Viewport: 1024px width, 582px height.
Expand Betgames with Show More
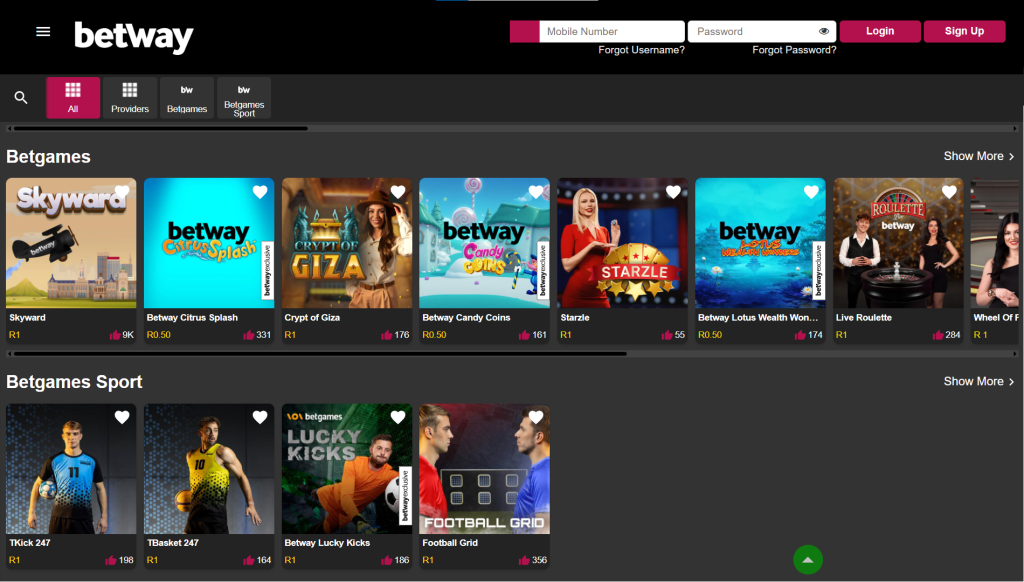click(x=979, y=156)
